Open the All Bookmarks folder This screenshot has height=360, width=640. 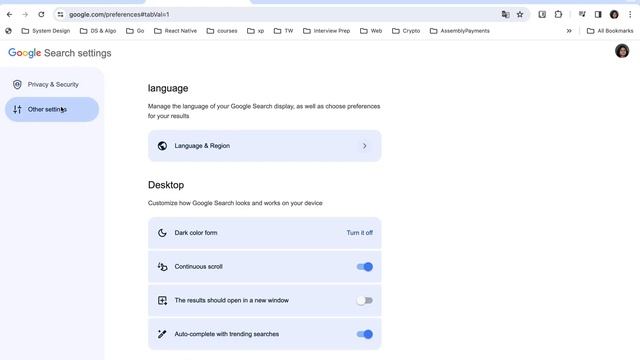click(x=610, y=31)
